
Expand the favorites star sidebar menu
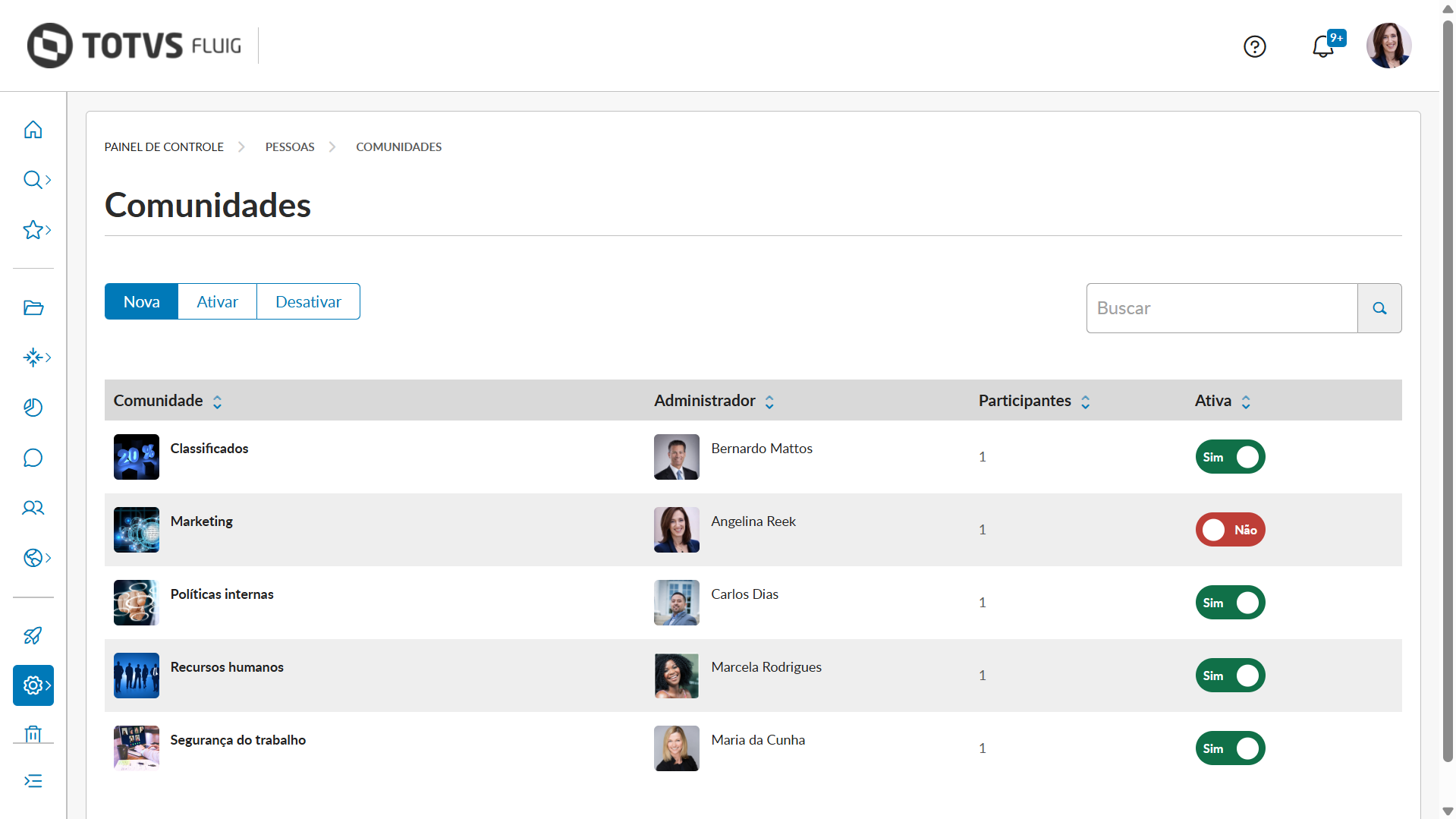tap(35, 230)
